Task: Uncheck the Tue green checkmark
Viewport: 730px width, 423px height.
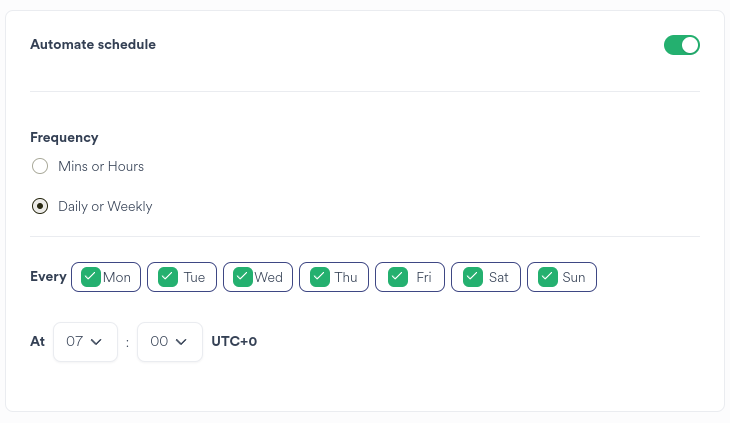Action: 168,277
